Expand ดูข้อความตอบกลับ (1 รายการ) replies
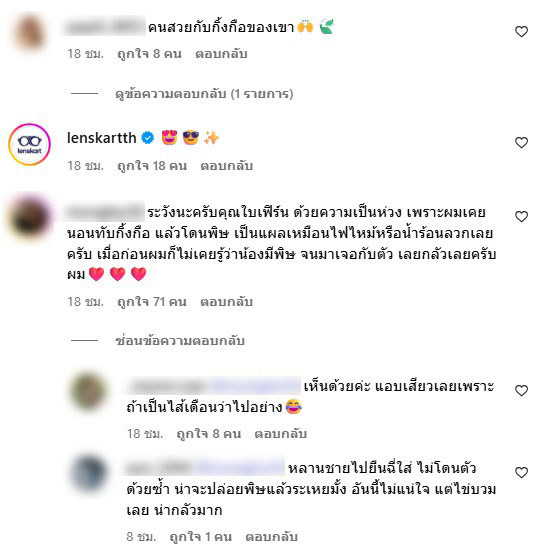The height and width of the screenshot is (559, 539). 204,94
